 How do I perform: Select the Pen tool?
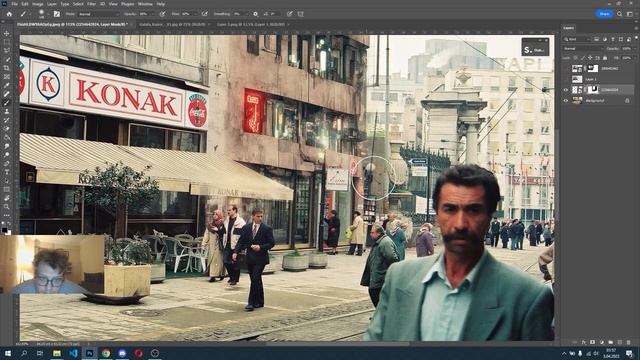point(7,163)
